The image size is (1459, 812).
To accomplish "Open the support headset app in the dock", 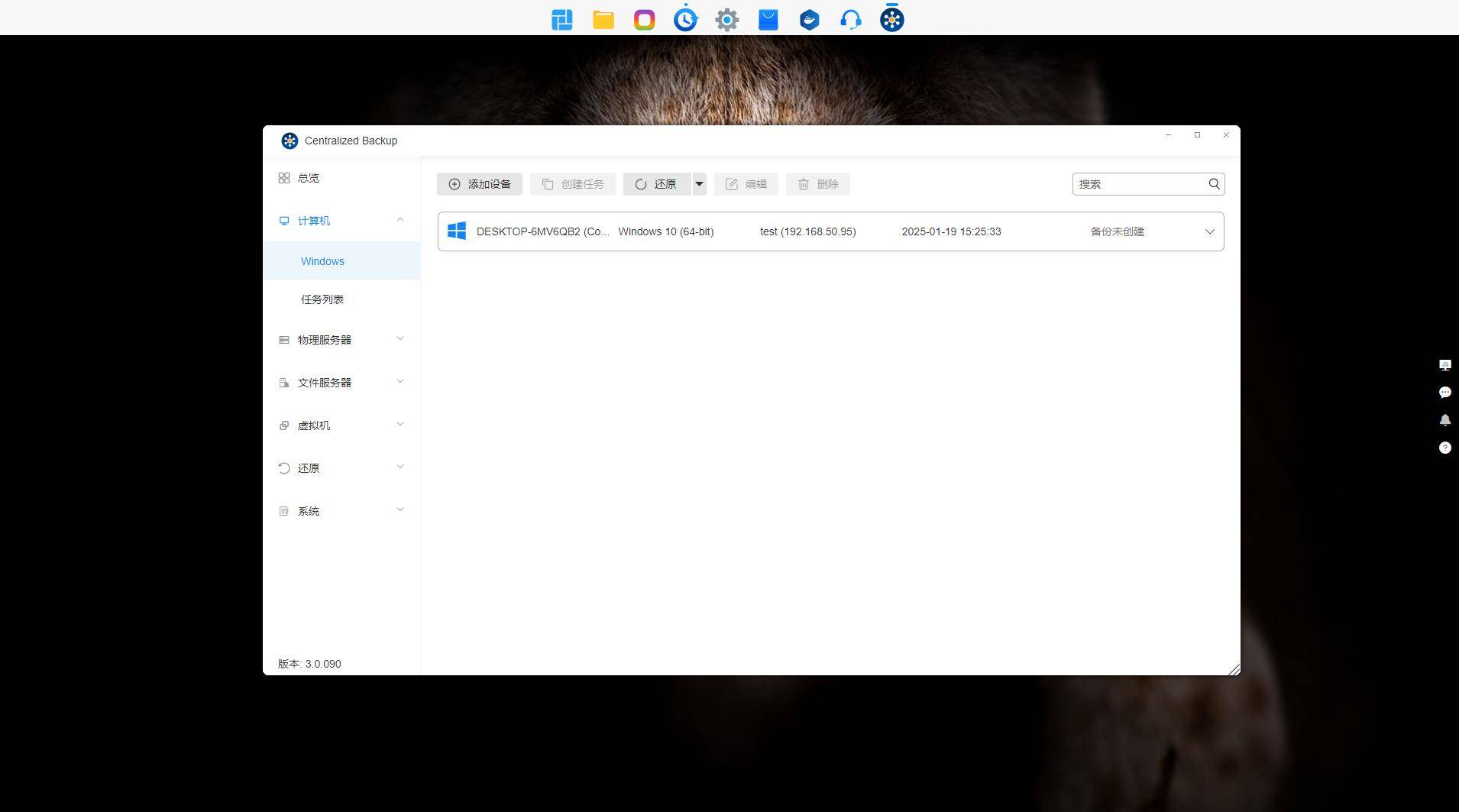I will coord(850,19).
